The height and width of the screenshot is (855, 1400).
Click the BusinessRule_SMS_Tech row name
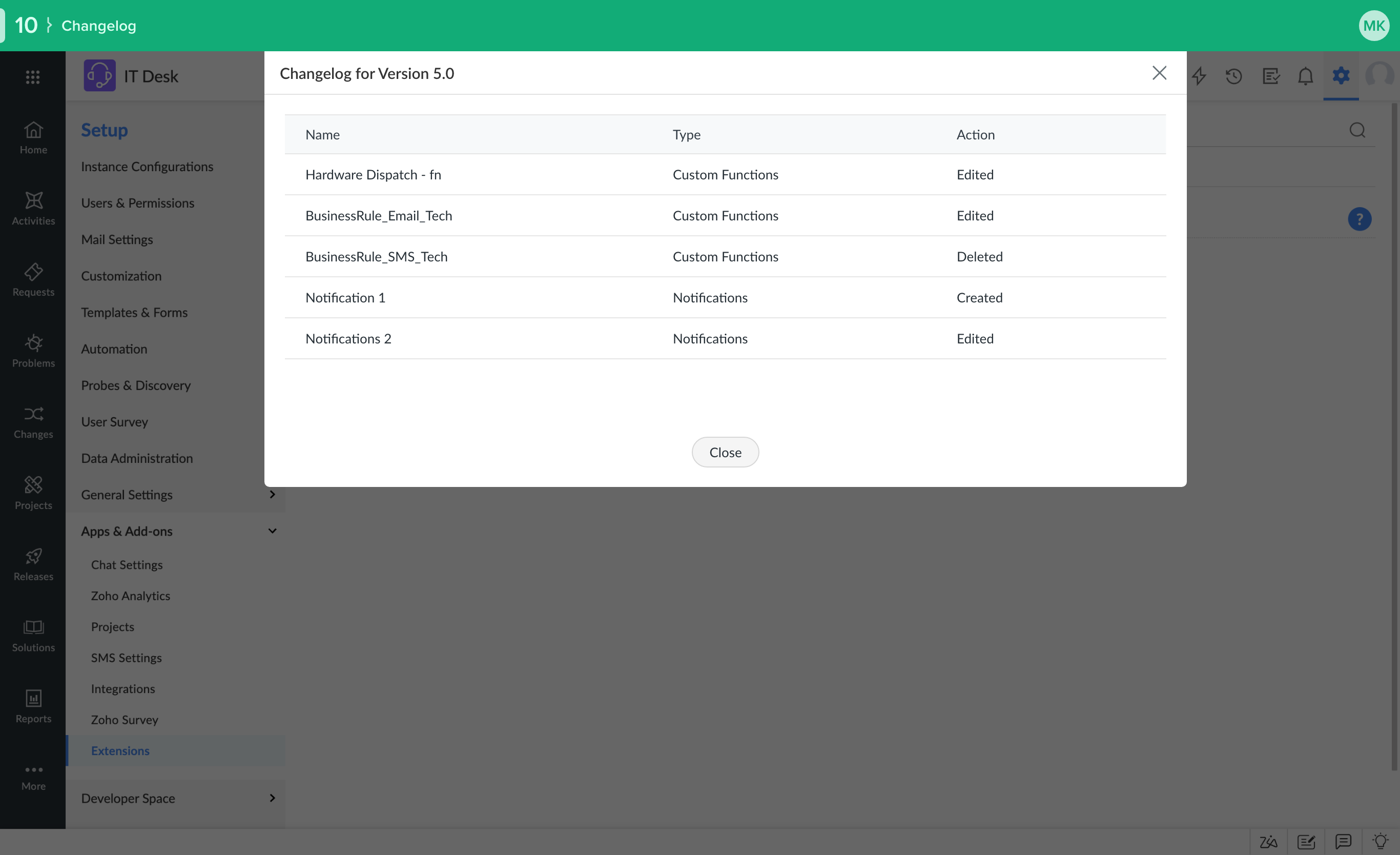[x=376, y=256]
